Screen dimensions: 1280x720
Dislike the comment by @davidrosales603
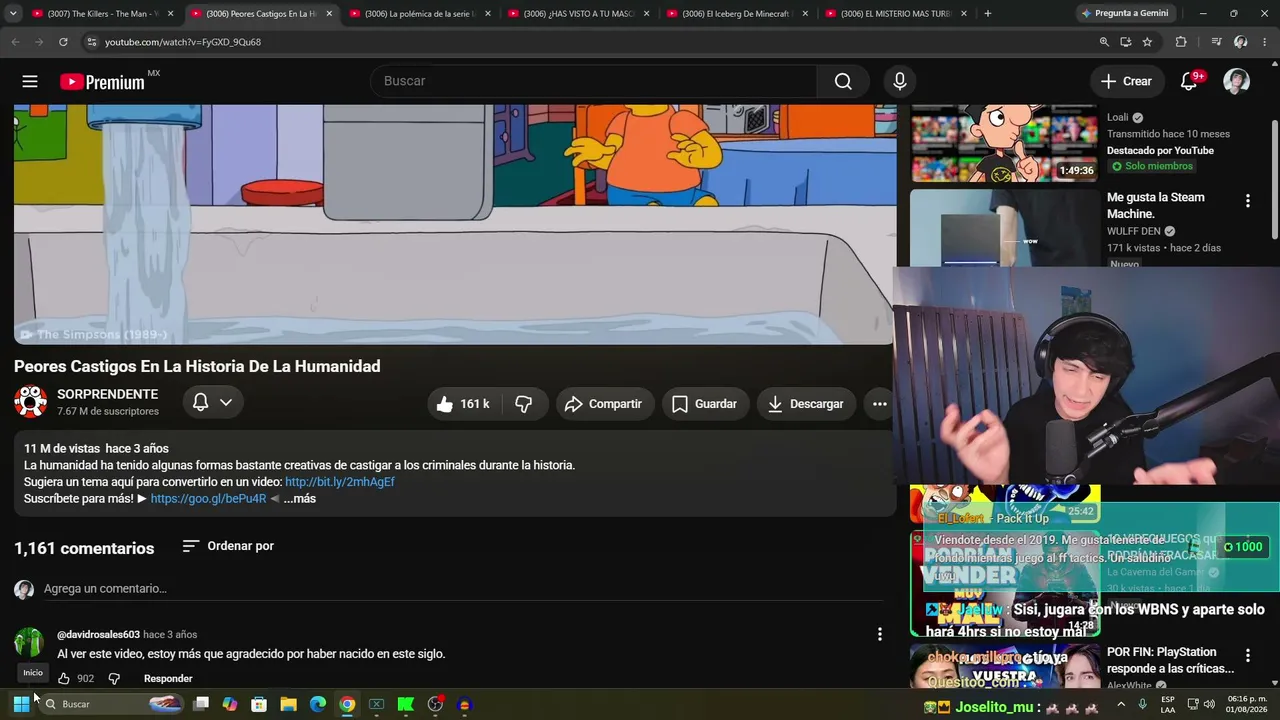pyautogui.click(x=114, y=679)
